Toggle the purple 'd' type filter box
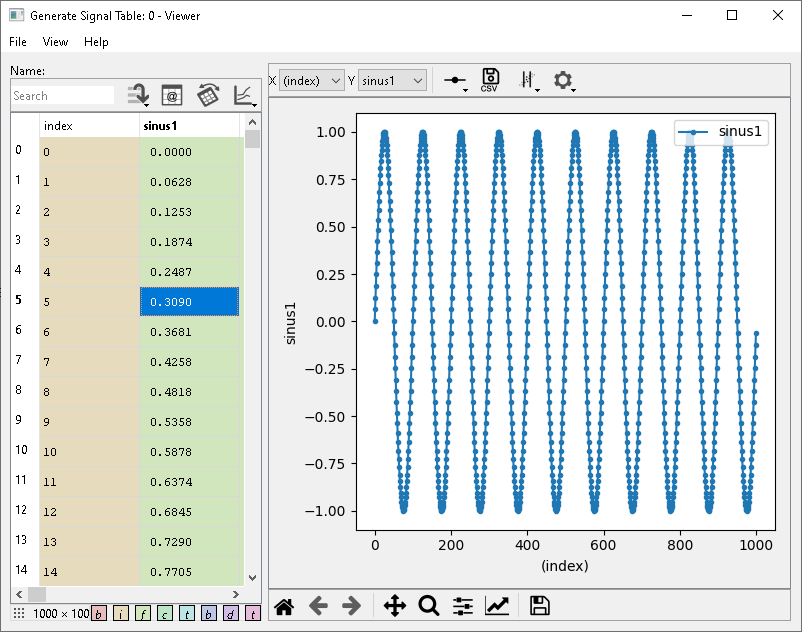 231,613
